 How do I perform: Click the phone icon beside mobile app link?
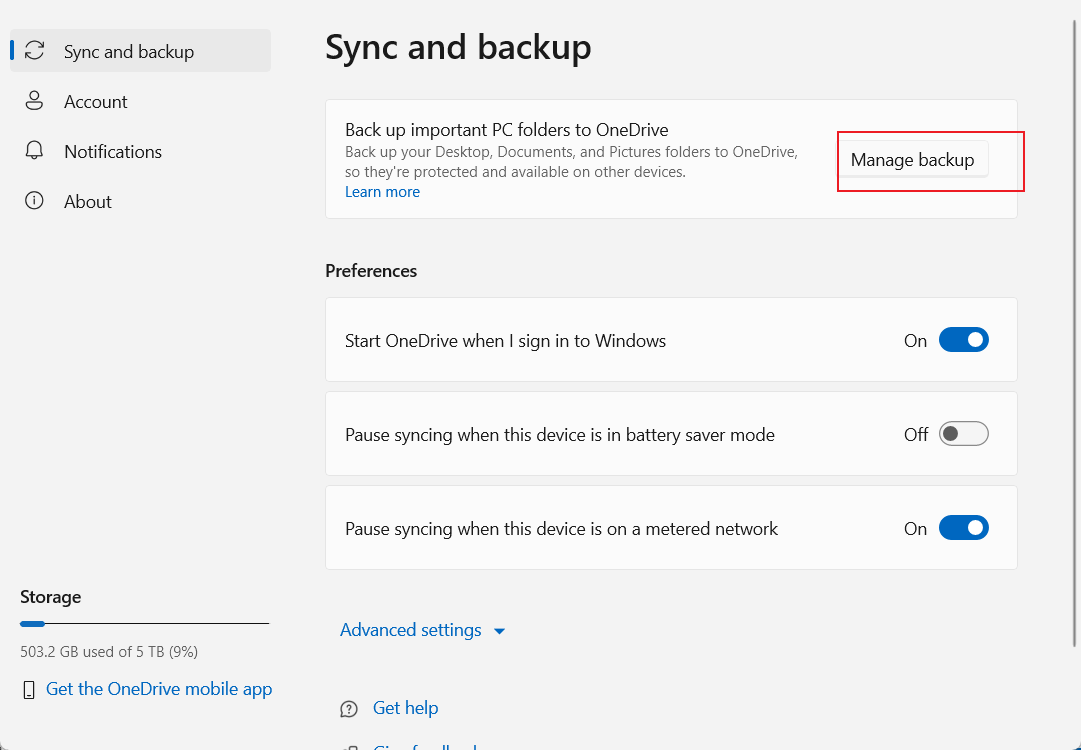point(29,689)
